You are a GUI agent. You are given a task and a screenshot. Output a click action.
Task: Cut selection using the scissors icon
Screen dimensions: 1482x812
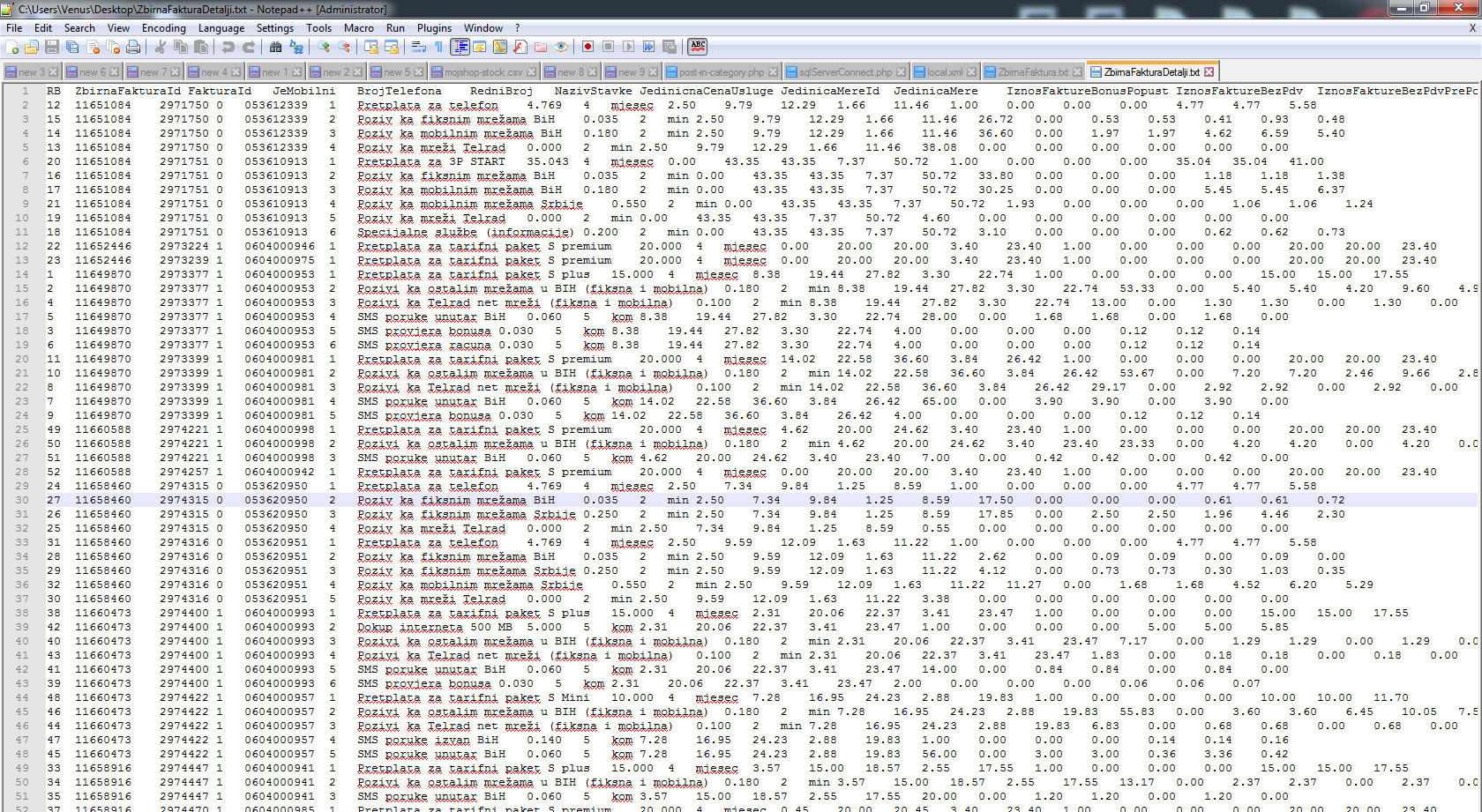tap(161, 47)
